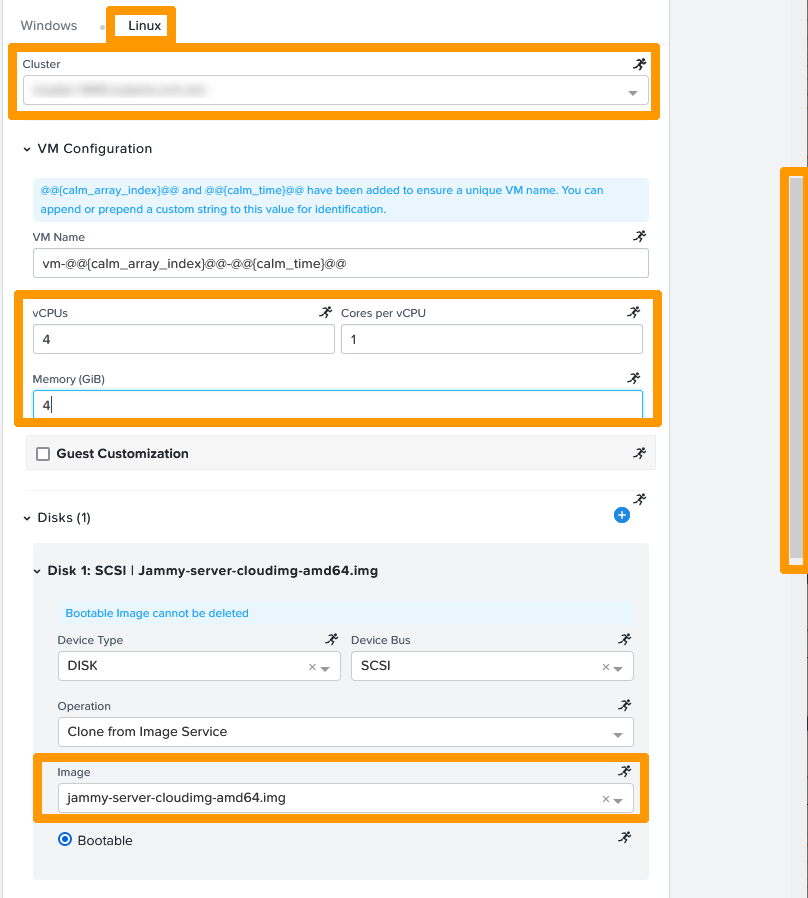Open the Cluster dropdown
Viewport: 808px width, 898px height.
pos(335,91)
